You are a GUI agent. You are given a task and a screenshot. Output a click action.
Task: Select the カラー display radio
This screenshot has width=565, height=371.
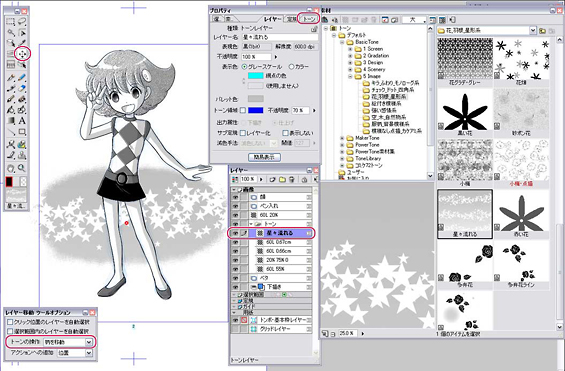(292, 67)
